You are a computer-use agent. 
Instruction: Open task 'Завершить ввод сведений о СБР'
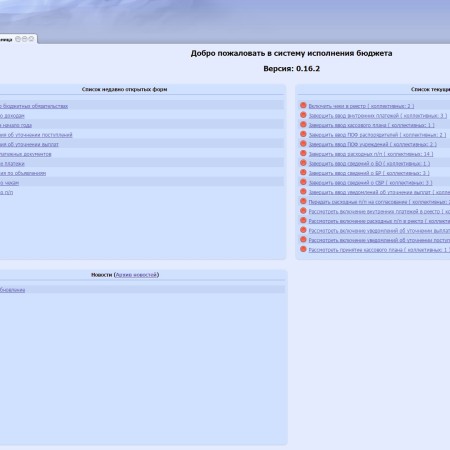(370, 183)
